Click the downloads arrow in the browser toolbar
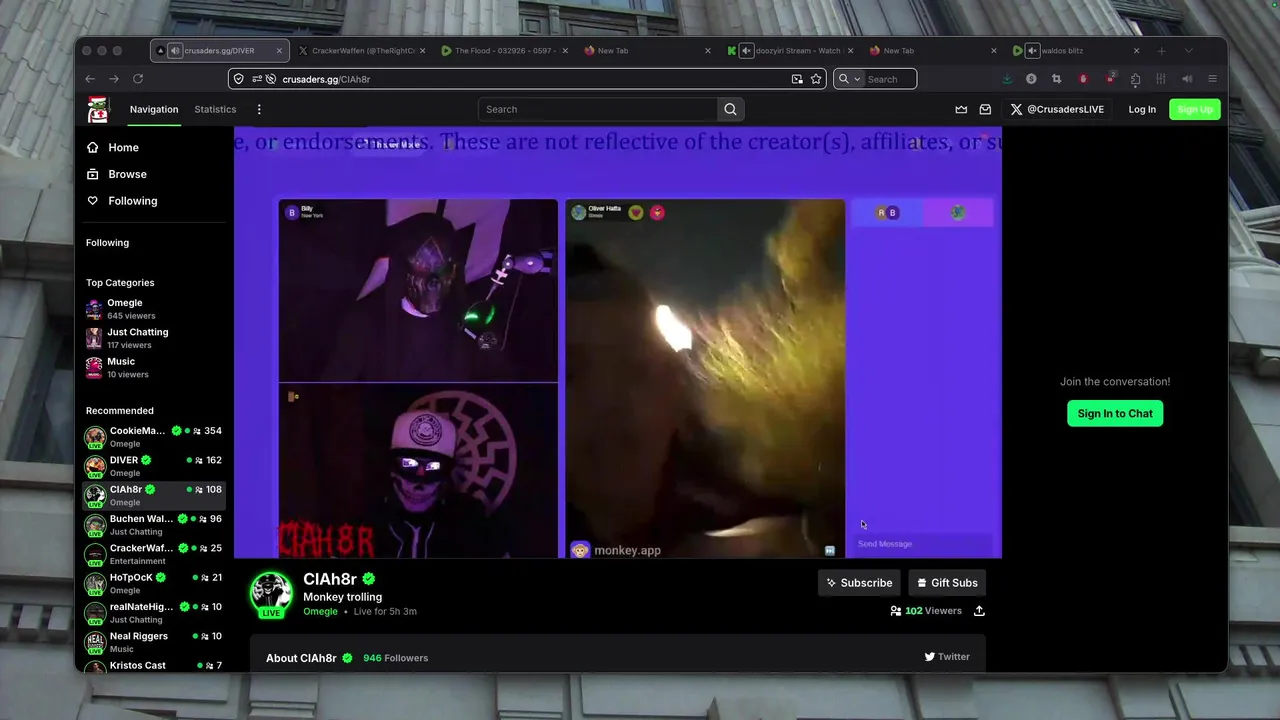This screenshot has width=1280, height=720. click(1007, 79)
